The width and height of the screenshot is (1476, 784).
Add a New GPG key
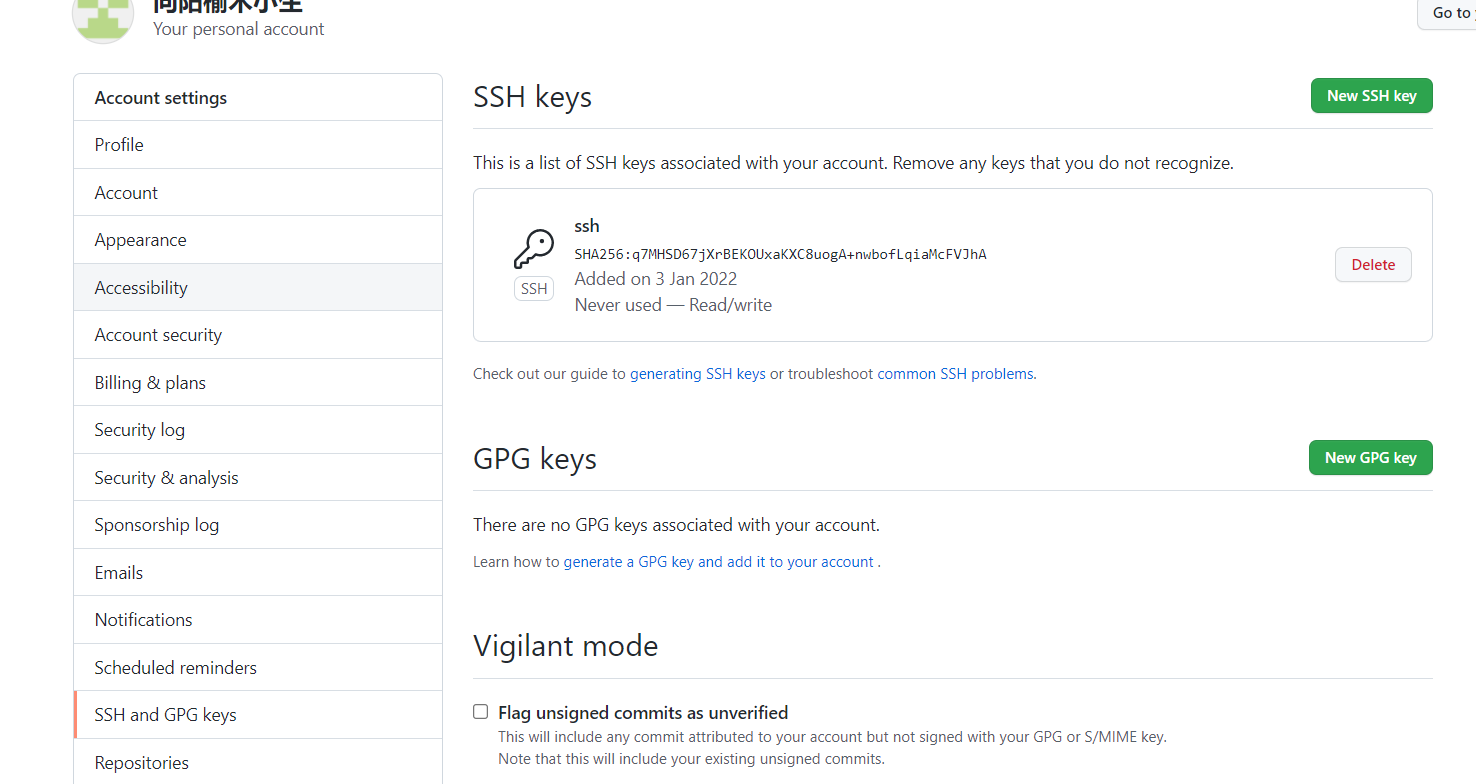click(1370, 458)
